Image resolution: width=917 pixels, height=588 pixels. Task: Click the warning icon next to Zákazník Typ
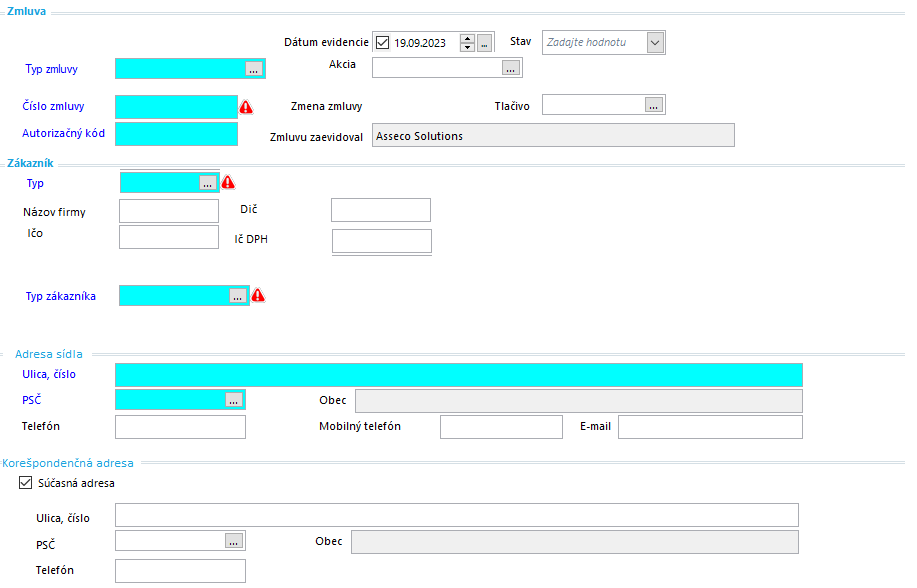pyautogui.click(x=228, y=183)
